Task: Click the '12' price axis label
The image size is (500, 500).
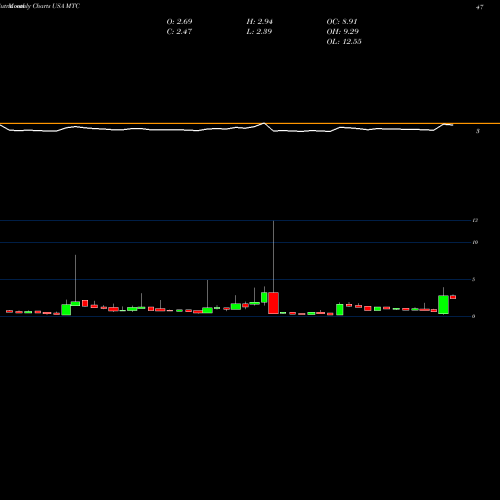Action: pyautogui.click(x=475, y=220)
